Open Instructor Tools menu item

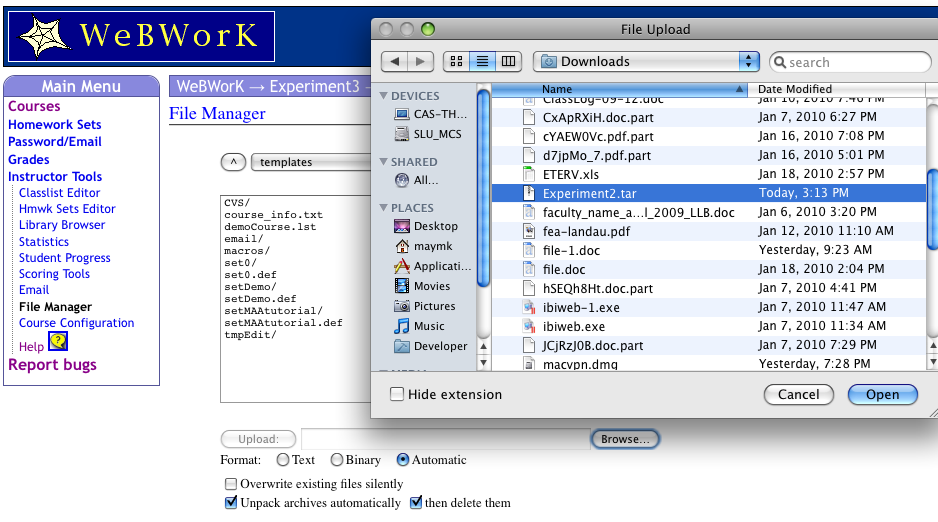click(x=55, y=176)
